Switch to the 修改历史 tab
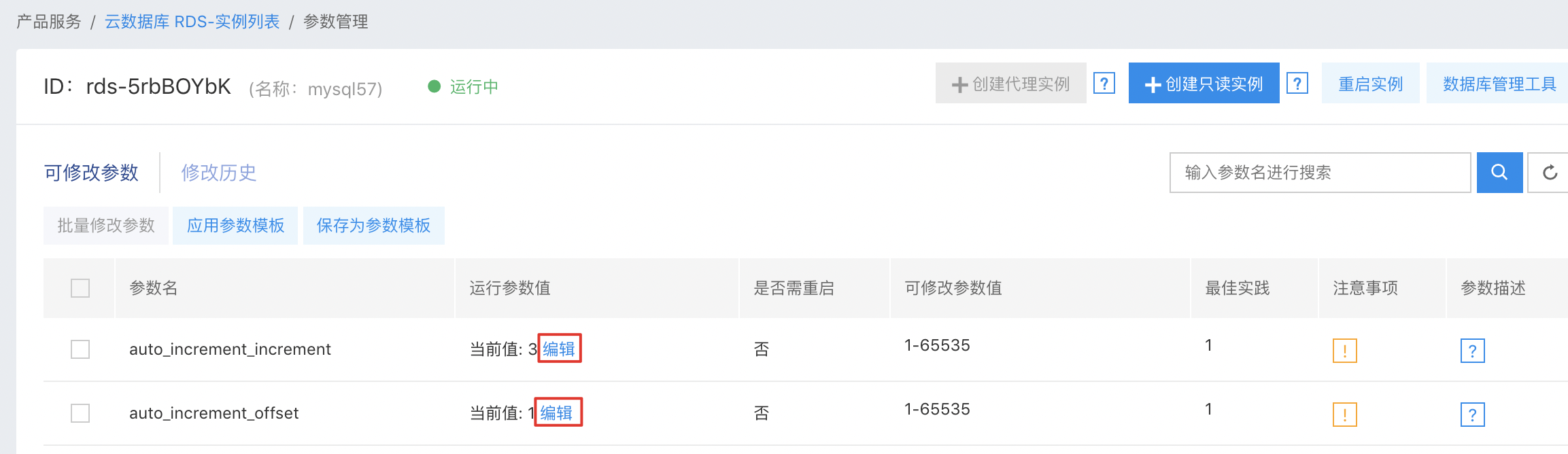The image size is (1568, 454). tap(218, 173)
